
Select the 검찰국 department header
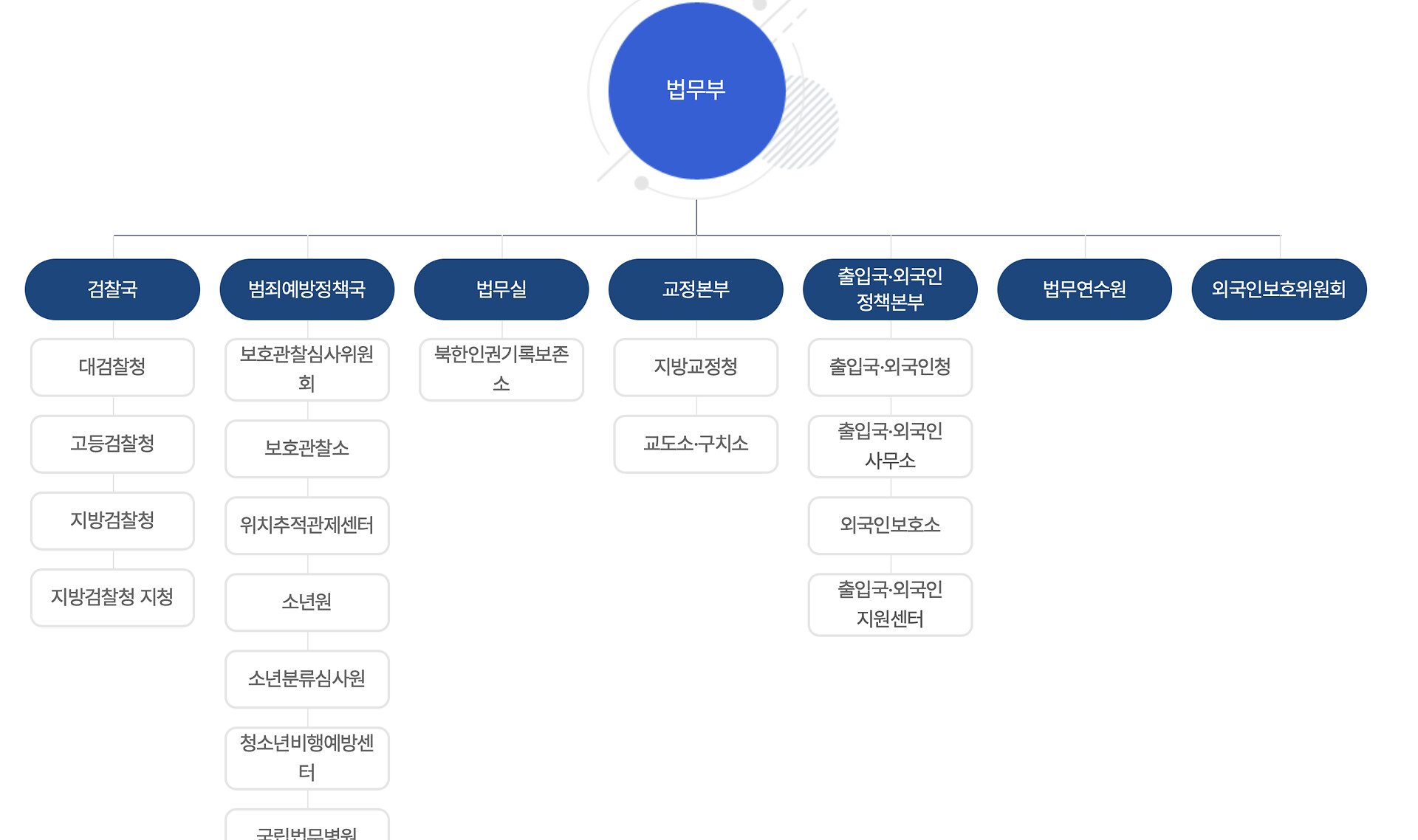coord(112,289)
